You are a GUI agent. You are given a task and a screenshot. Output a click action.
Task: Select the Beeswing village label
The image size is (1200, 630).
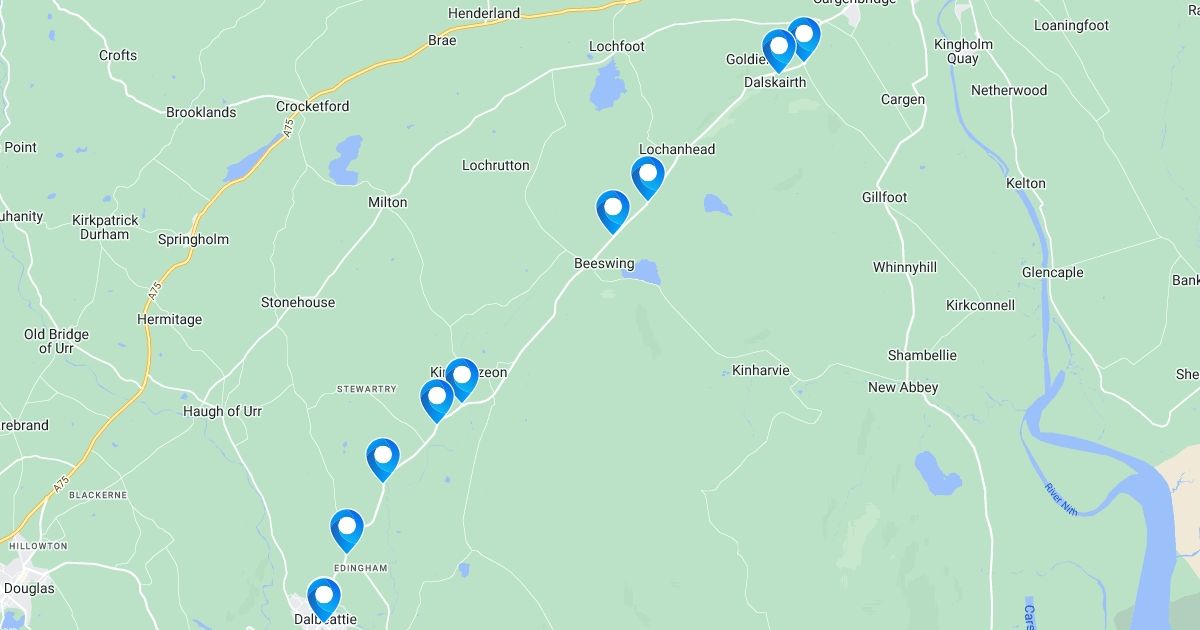click(604, 263)
